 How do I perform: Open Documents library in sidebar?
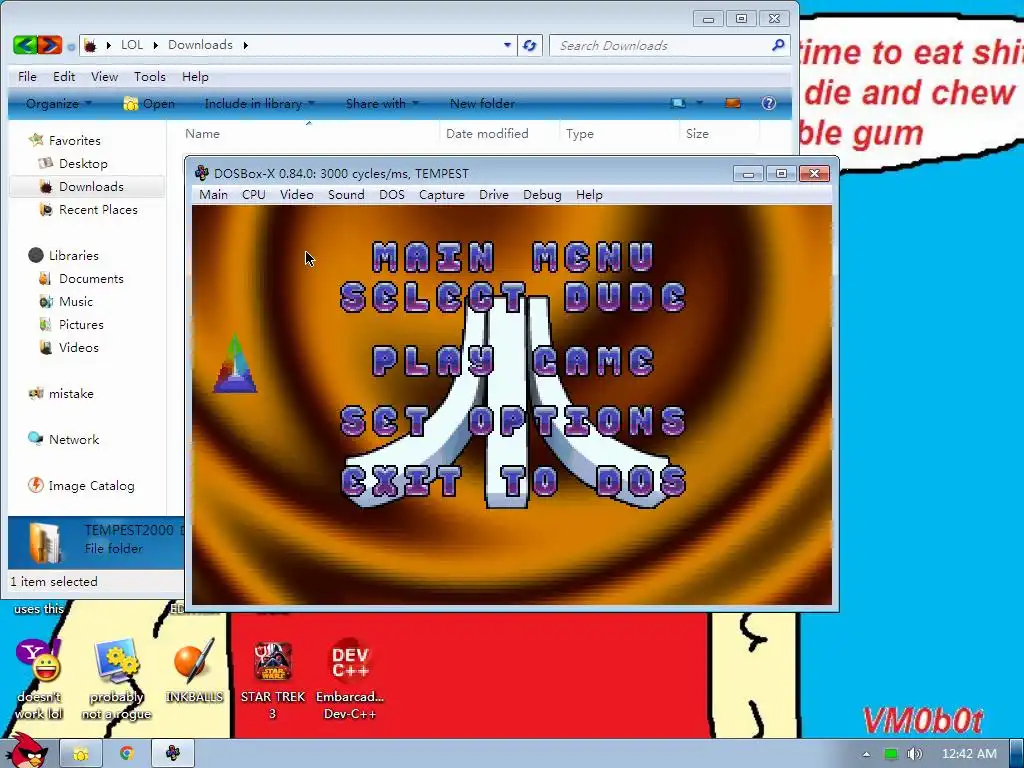pos(91,278)
